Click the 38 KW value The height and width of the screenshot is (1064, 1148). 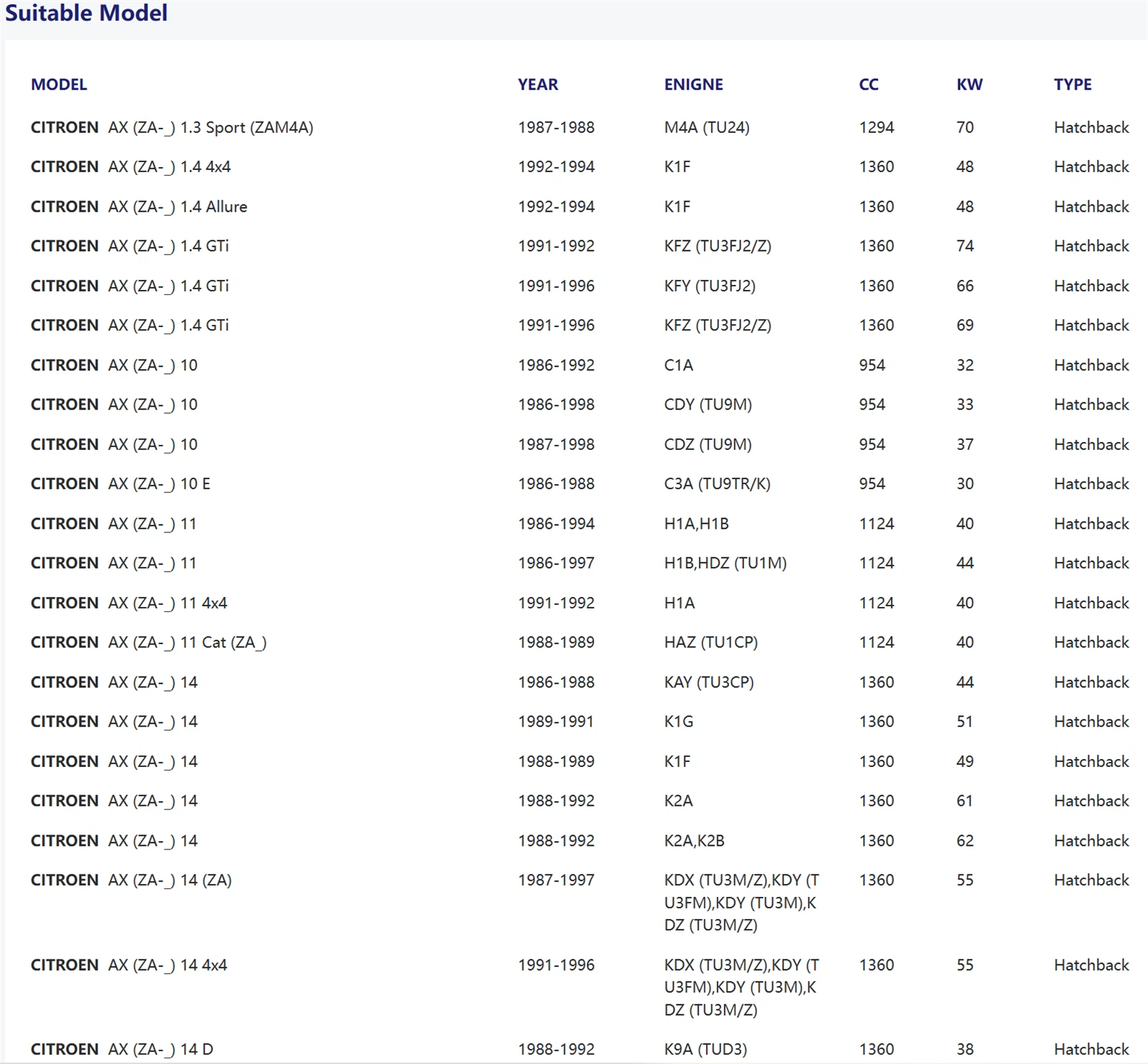[965, 1050]
